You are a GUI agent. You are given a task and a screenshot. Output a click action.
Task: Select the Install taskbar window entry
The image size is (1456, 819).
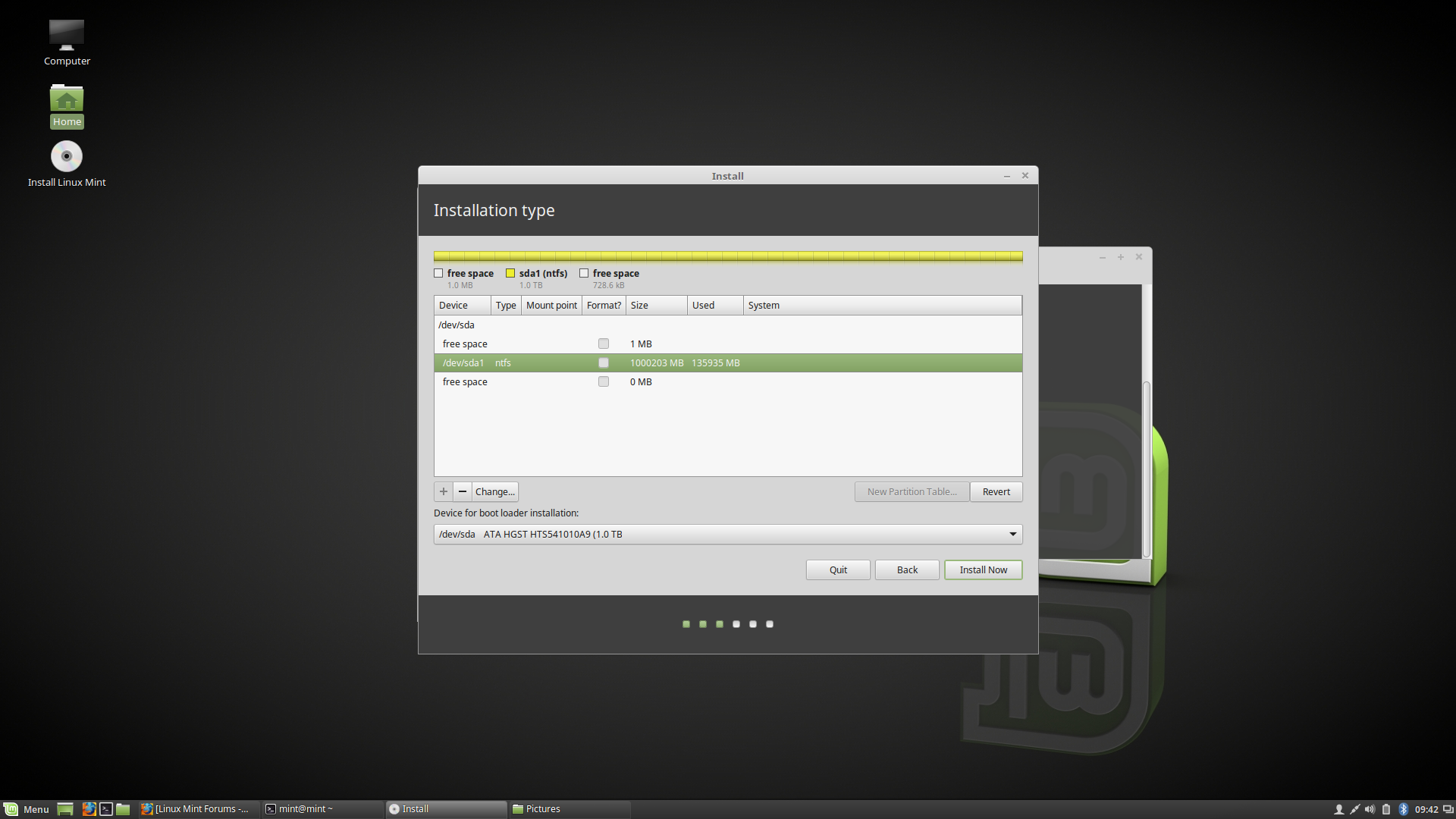pyautogui.click(x=446, y=809)
